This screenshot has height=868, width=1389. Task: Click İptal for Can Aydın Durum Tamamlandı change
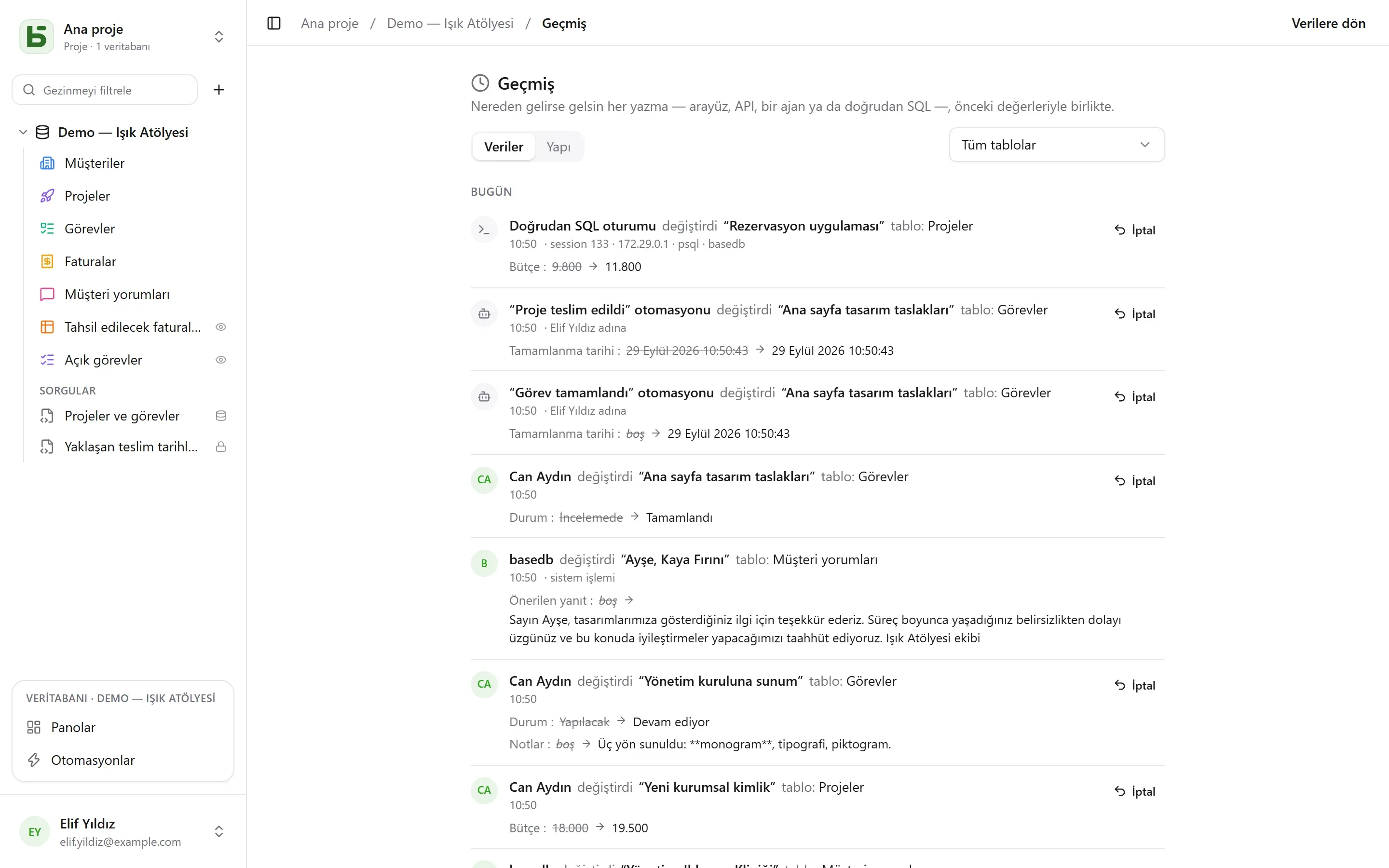[1135, 480]
